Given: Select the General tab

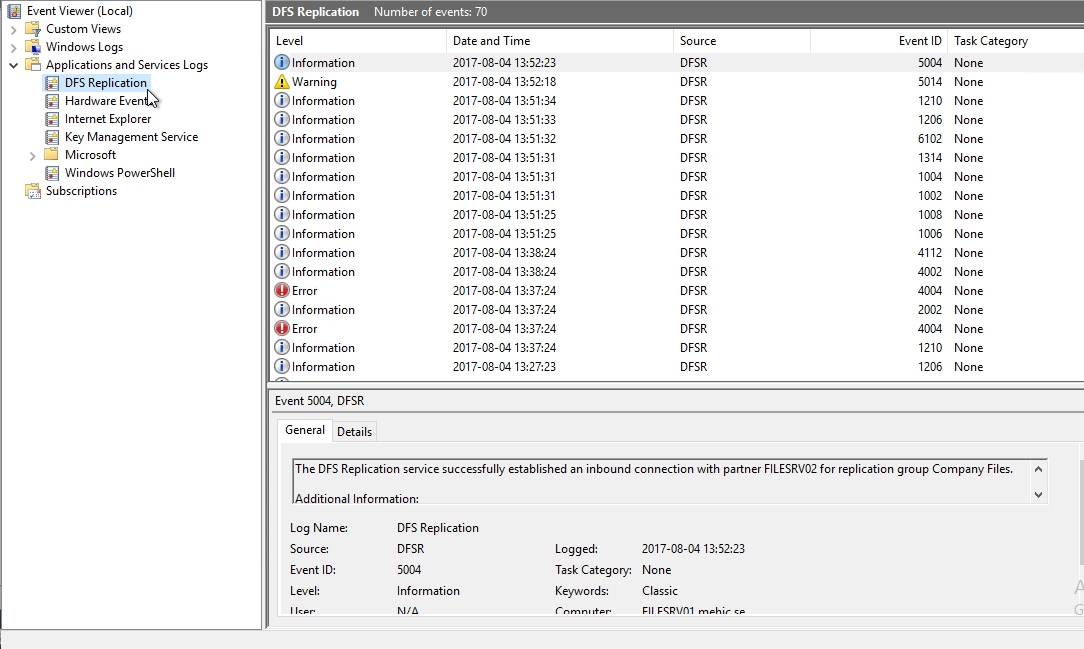Looking at the screenshot, I should click(x=304, y=430).
